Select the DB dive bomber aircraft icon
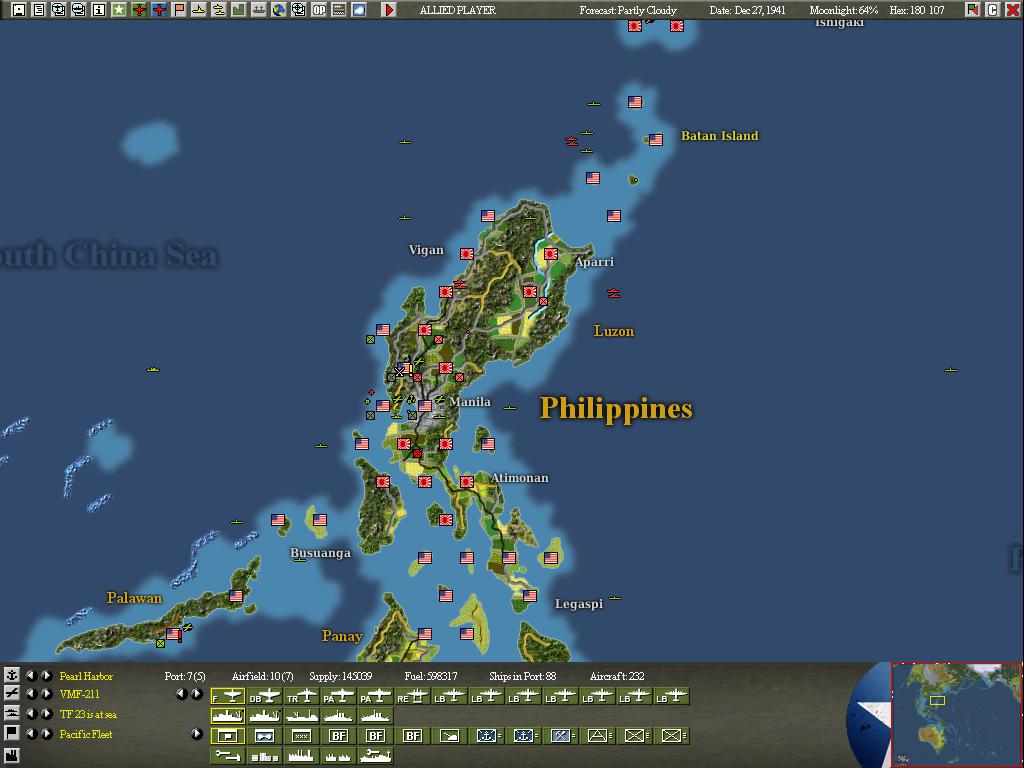1024x768 pixels. 264,696
